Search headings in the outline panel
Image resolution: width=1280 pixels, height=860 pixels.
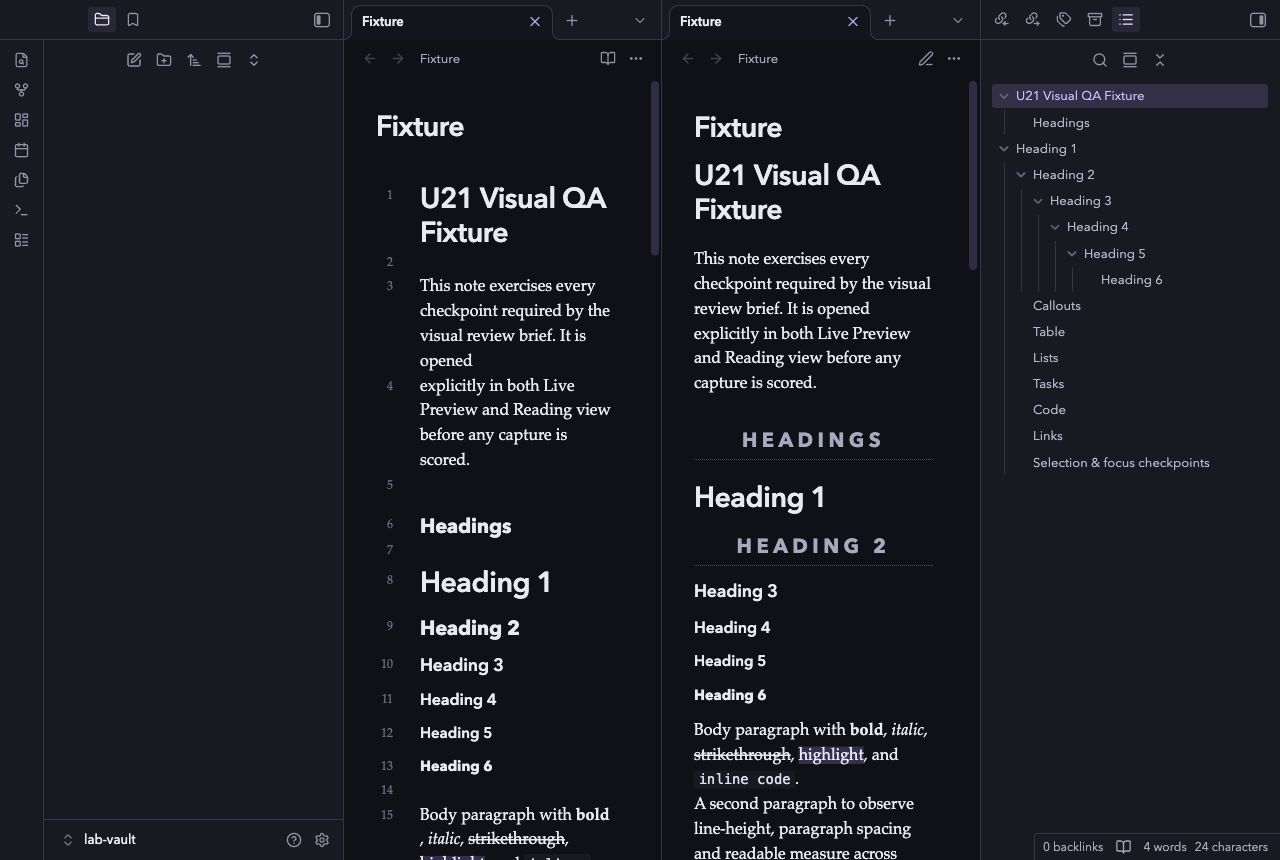point(1100,60)
